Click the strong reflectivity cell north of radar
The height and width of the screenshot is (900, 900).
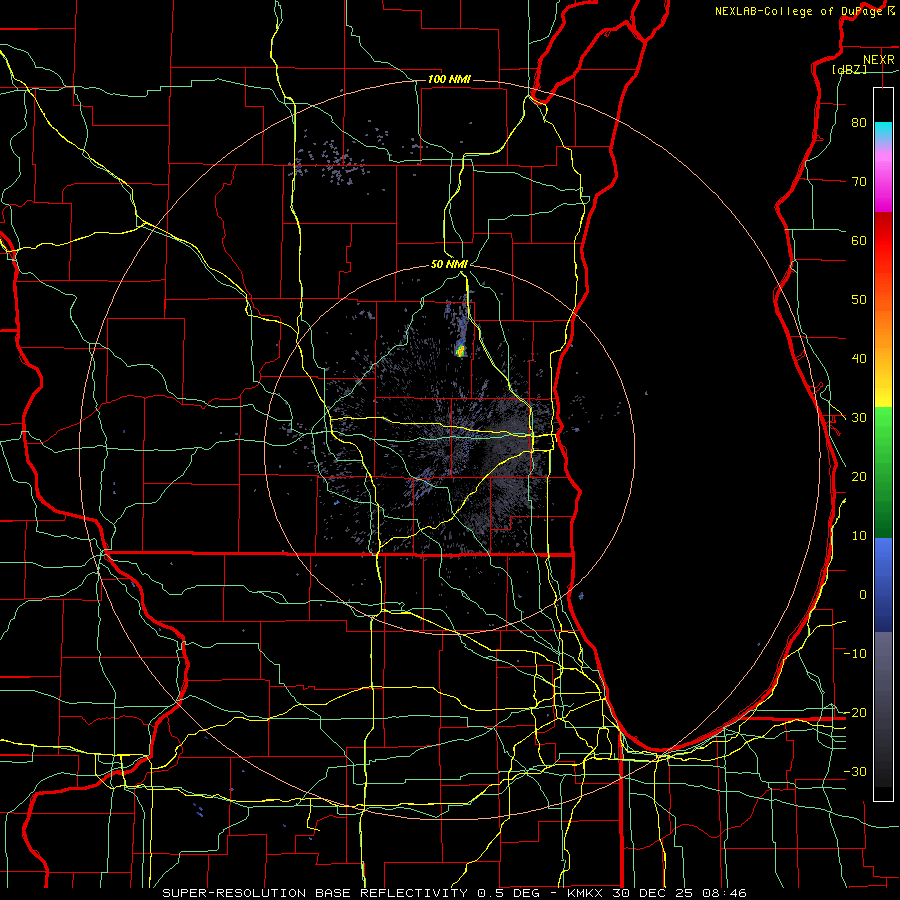coord(460,349)
